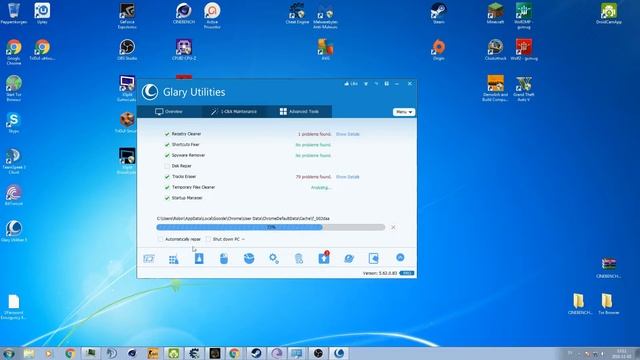640x360 pixels.
Task: Open the Cheat Engine desktop shortcut
Action: (297, 13)
